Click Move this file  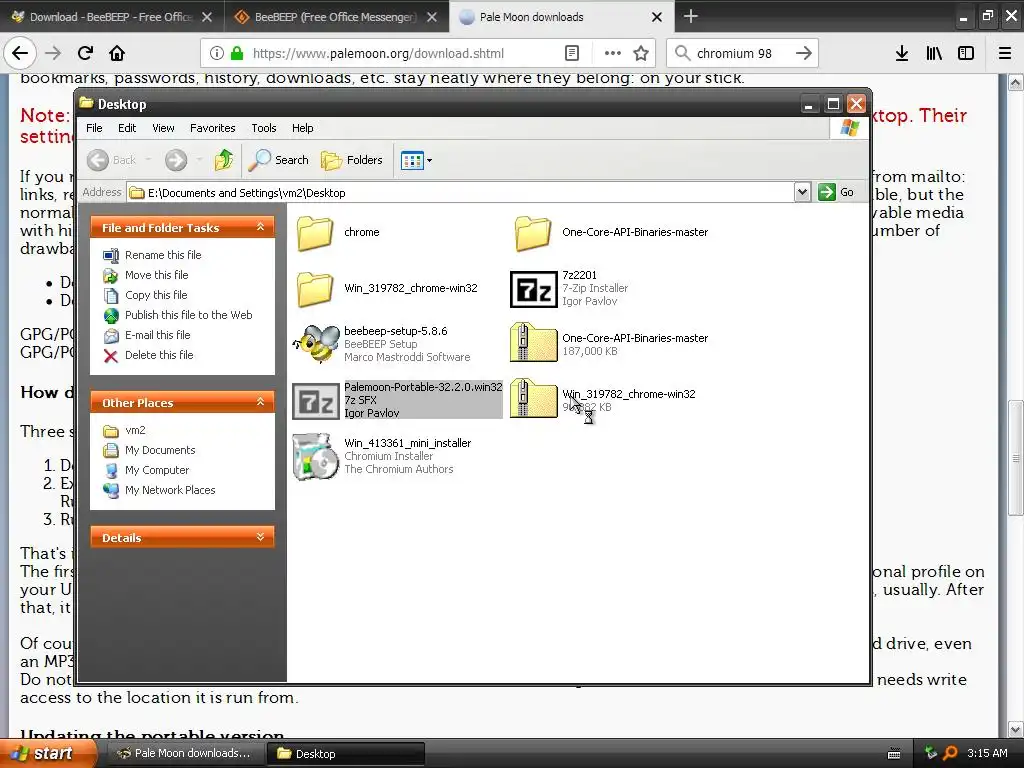pyautogui.click(x=156, y=275)
